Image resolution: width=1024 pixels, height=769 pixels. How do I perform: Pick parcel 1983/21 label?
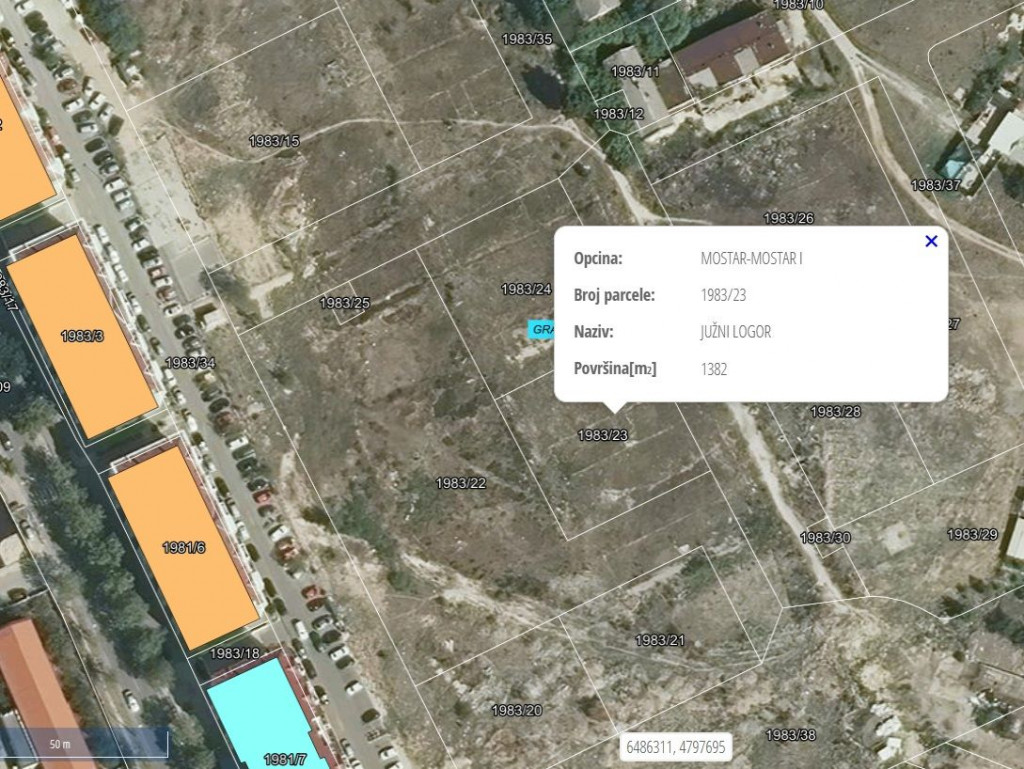click(x=660, y=640)
